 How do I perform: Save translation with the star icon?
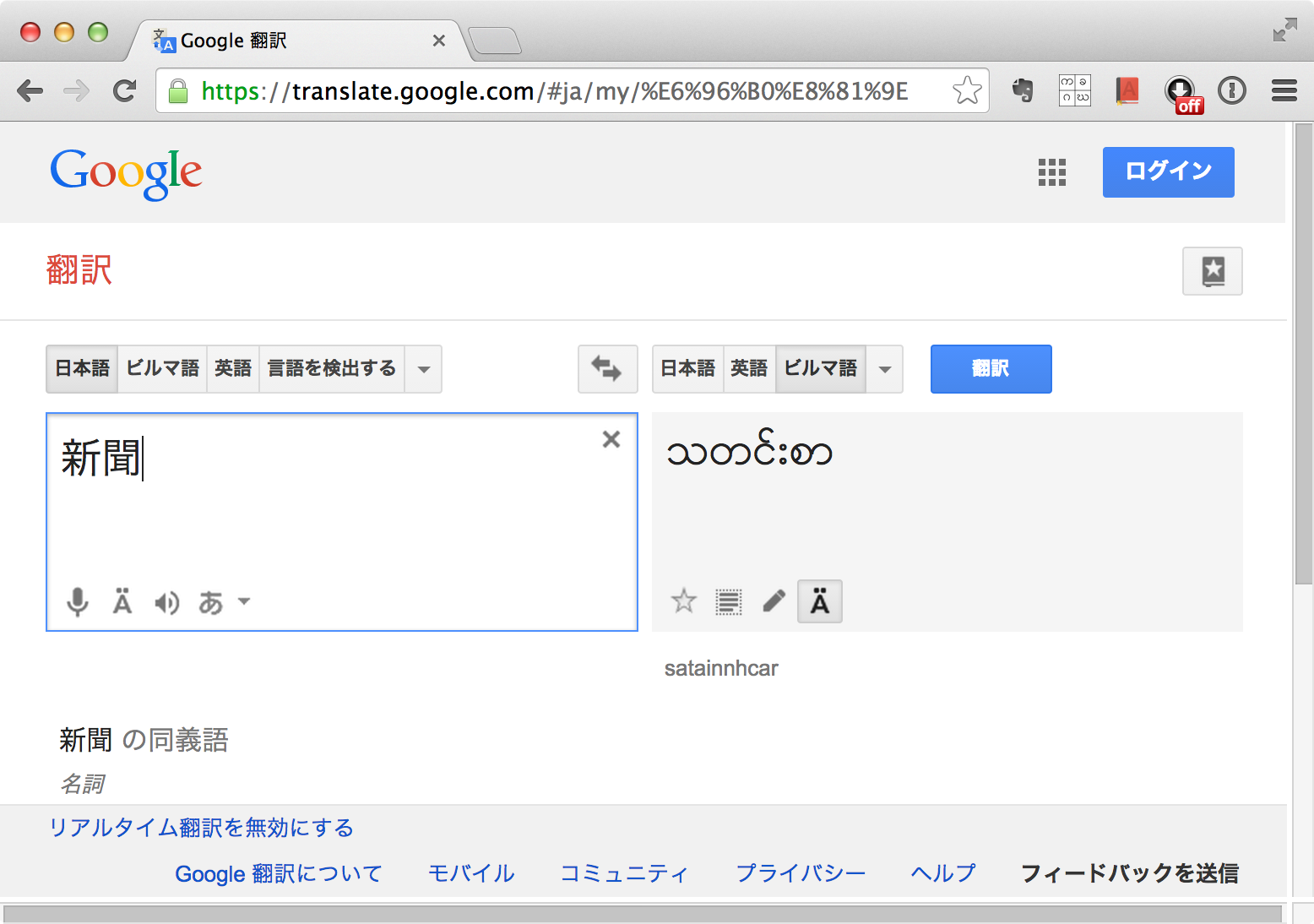click(x=684, y=601)
